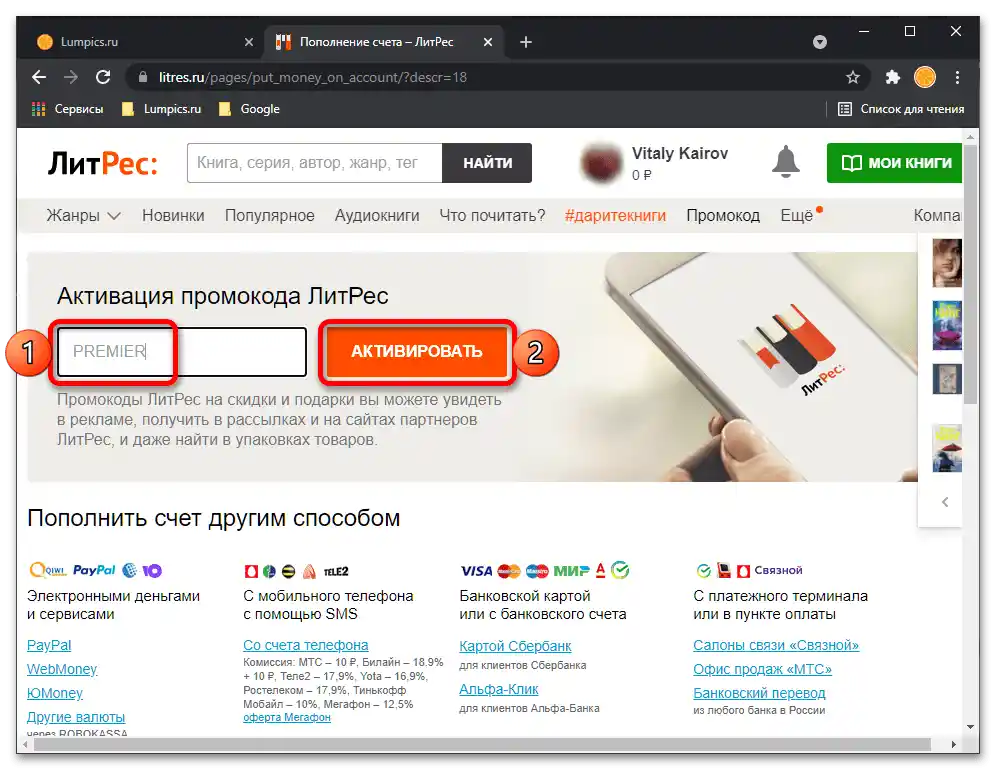996x770 pixels.
Task: Click the vertical page scrollbar
Action: (x=970, y=274)
